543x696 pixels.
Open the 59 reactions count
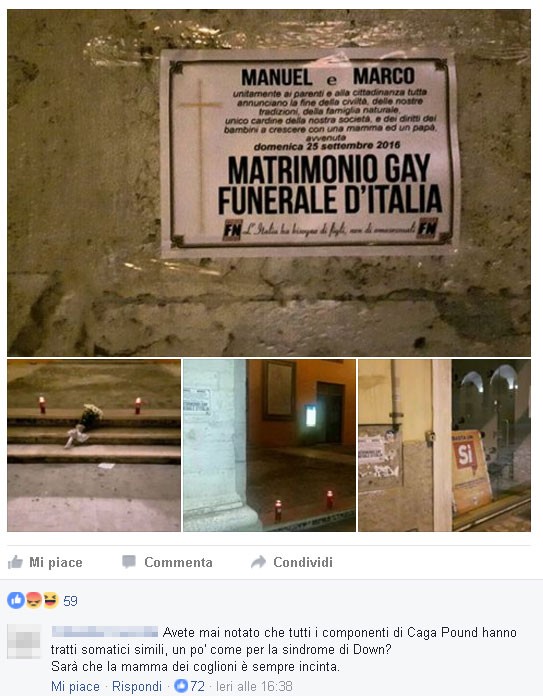[70, 601]
